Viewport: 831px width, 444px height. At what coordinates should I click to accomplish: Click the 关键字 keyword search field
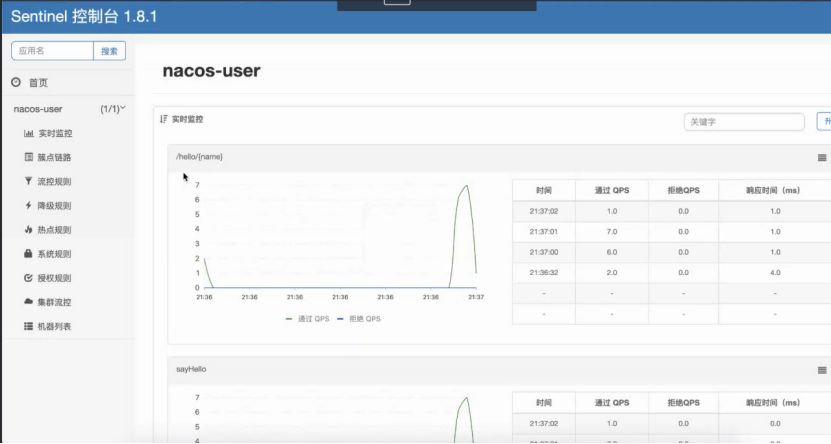click(x=744, y=122)
